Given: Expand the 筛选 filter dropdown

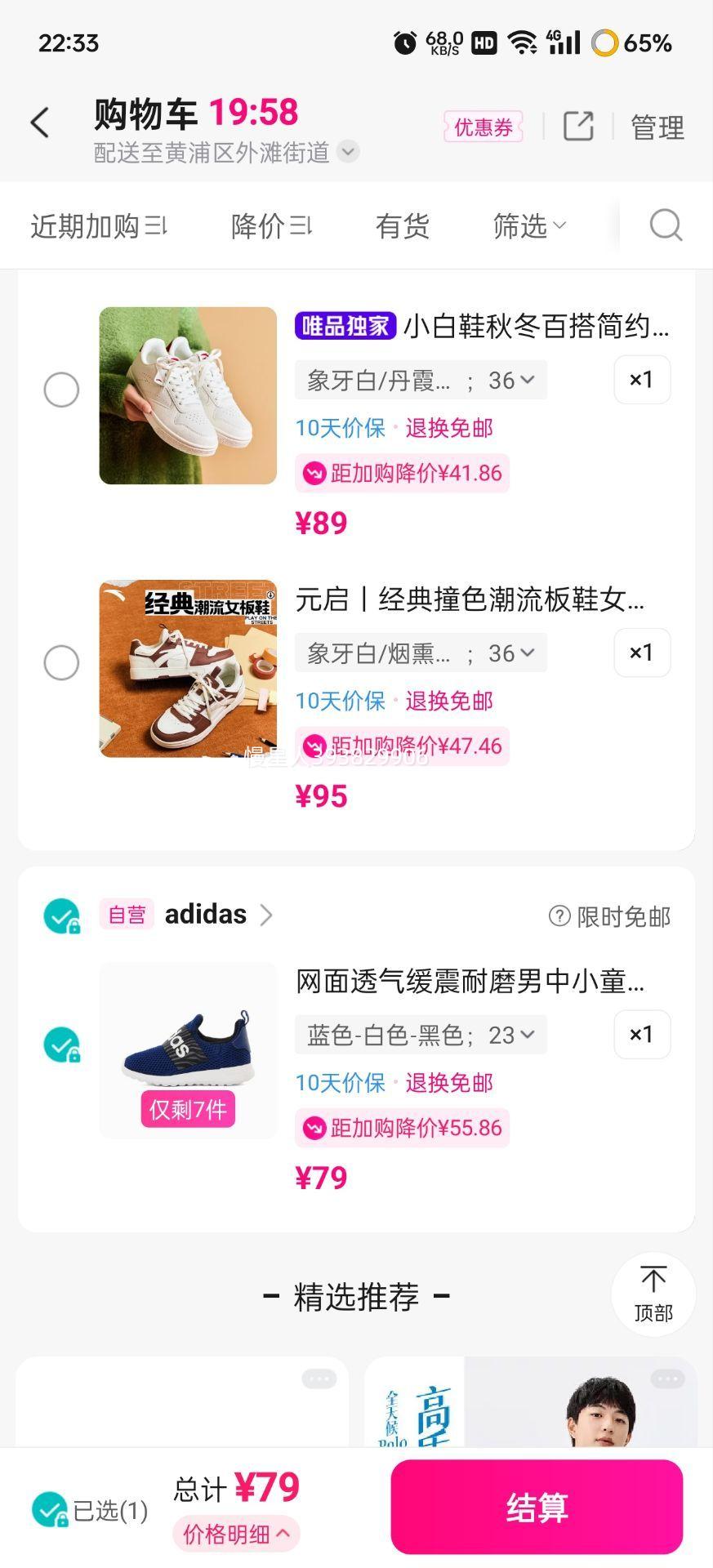Looking at the screenshot, I should click(529, 226).
